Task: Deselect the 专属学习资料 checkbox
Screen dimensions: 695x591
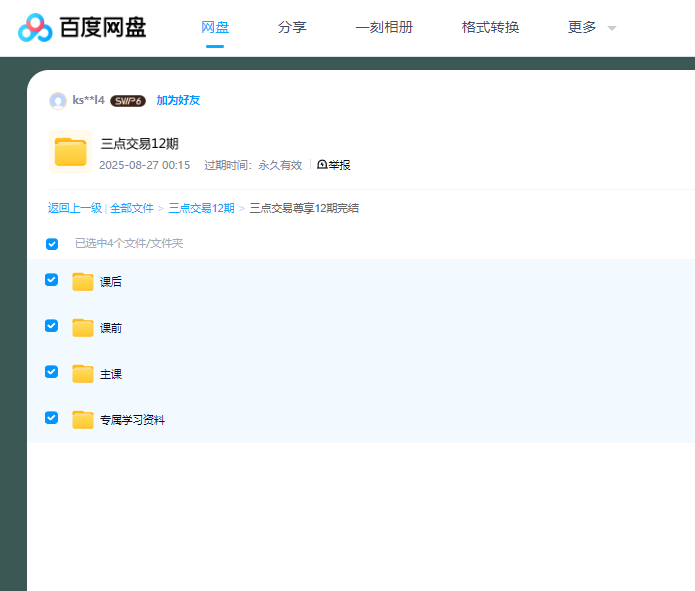Action: [x=52, y=418]
